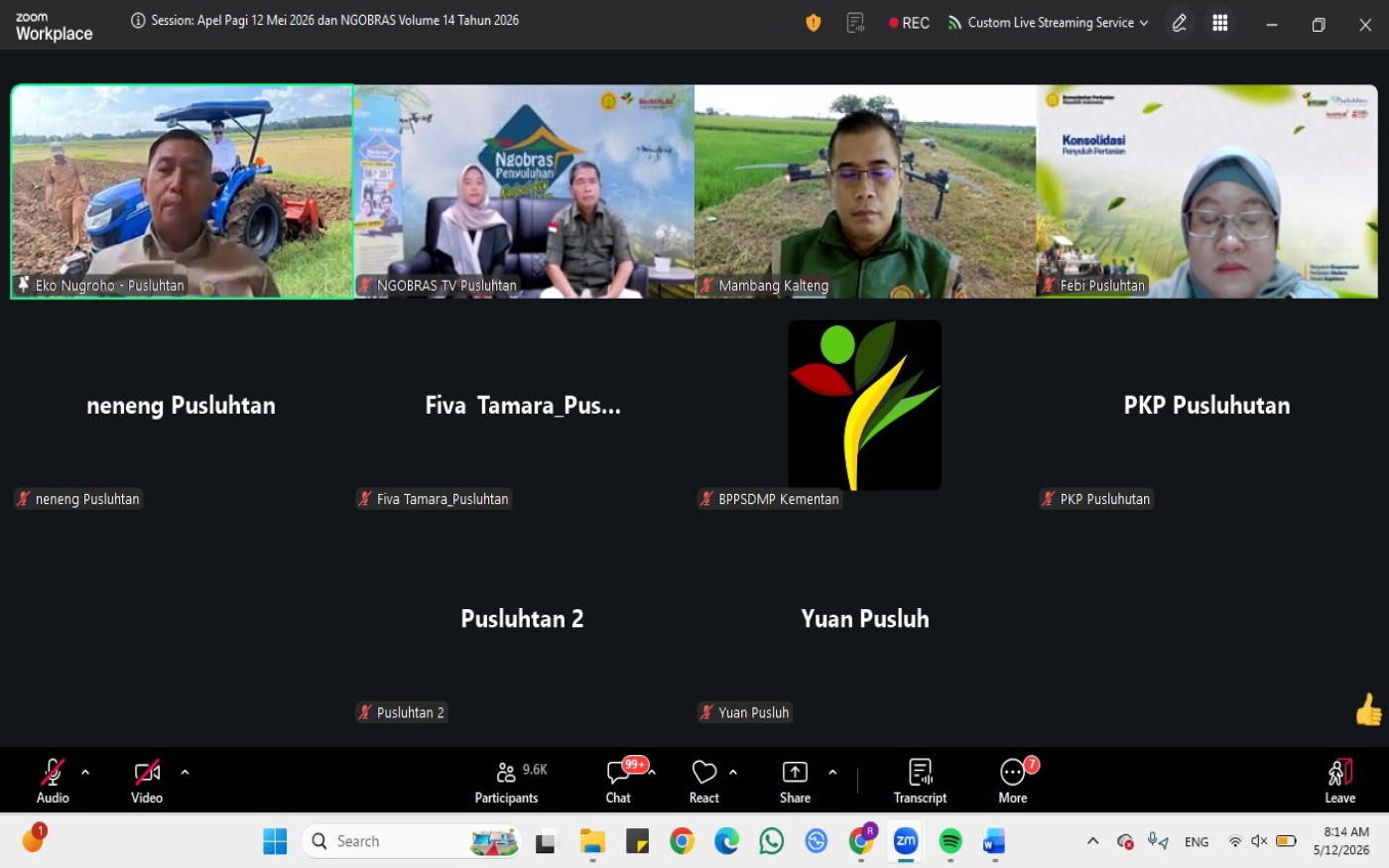Image resolution: width=1389 pixels, height=868 pixels.
Task: Open the annotate pencil icon
Action: (1180, 23)
